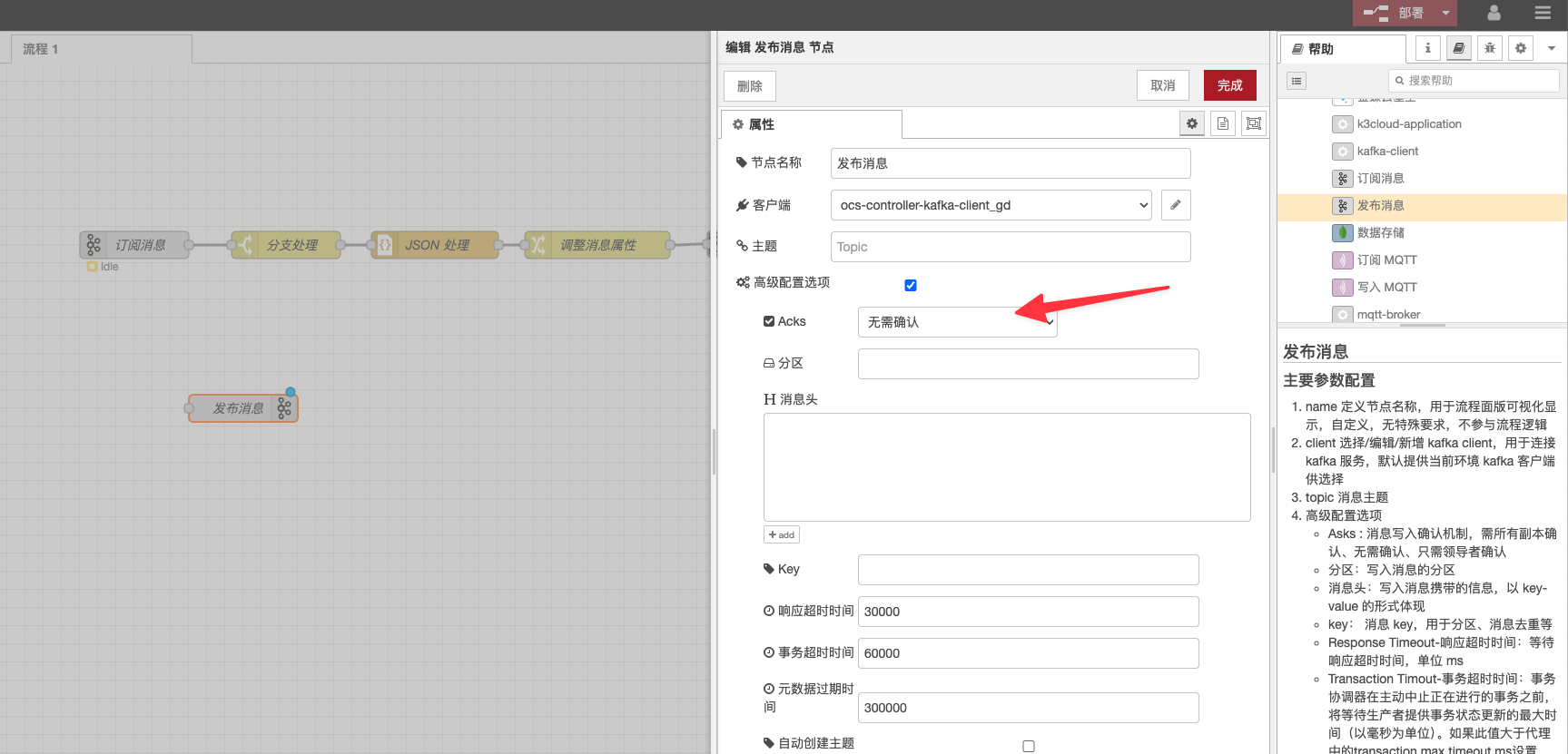Toggle the 高级配置选项 checkbox

click(911, 285)
